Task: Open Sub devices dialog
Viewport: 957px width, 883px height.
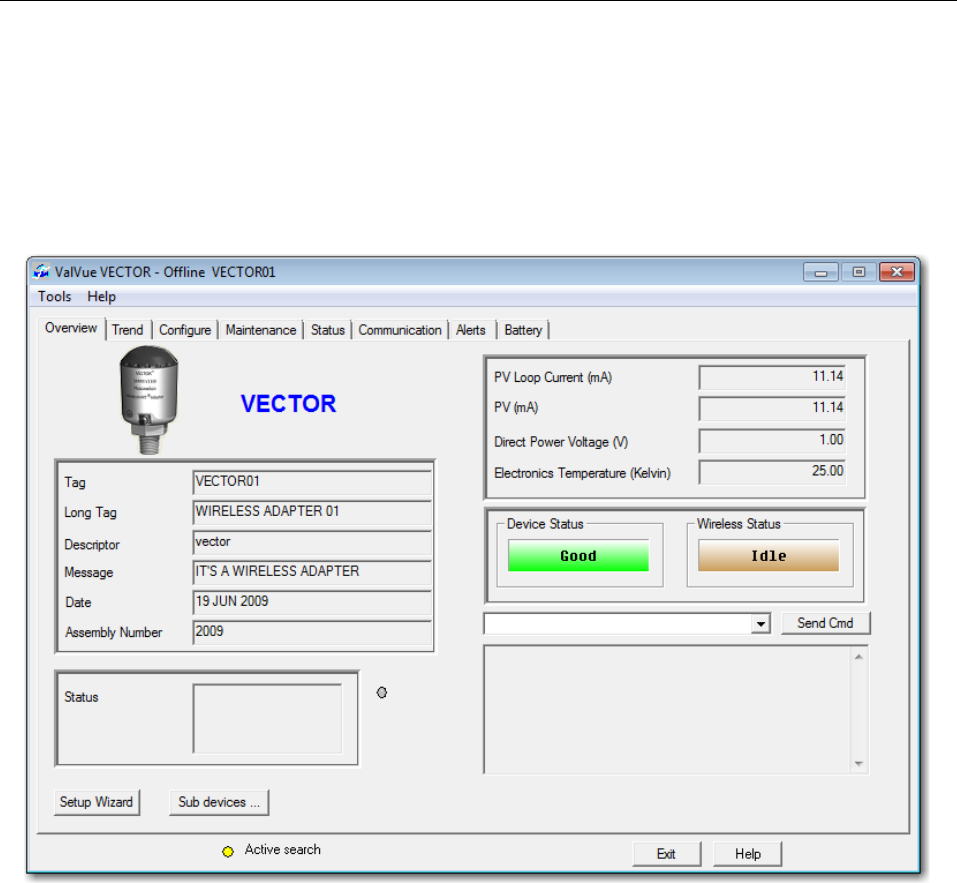Action: [219, 802]
